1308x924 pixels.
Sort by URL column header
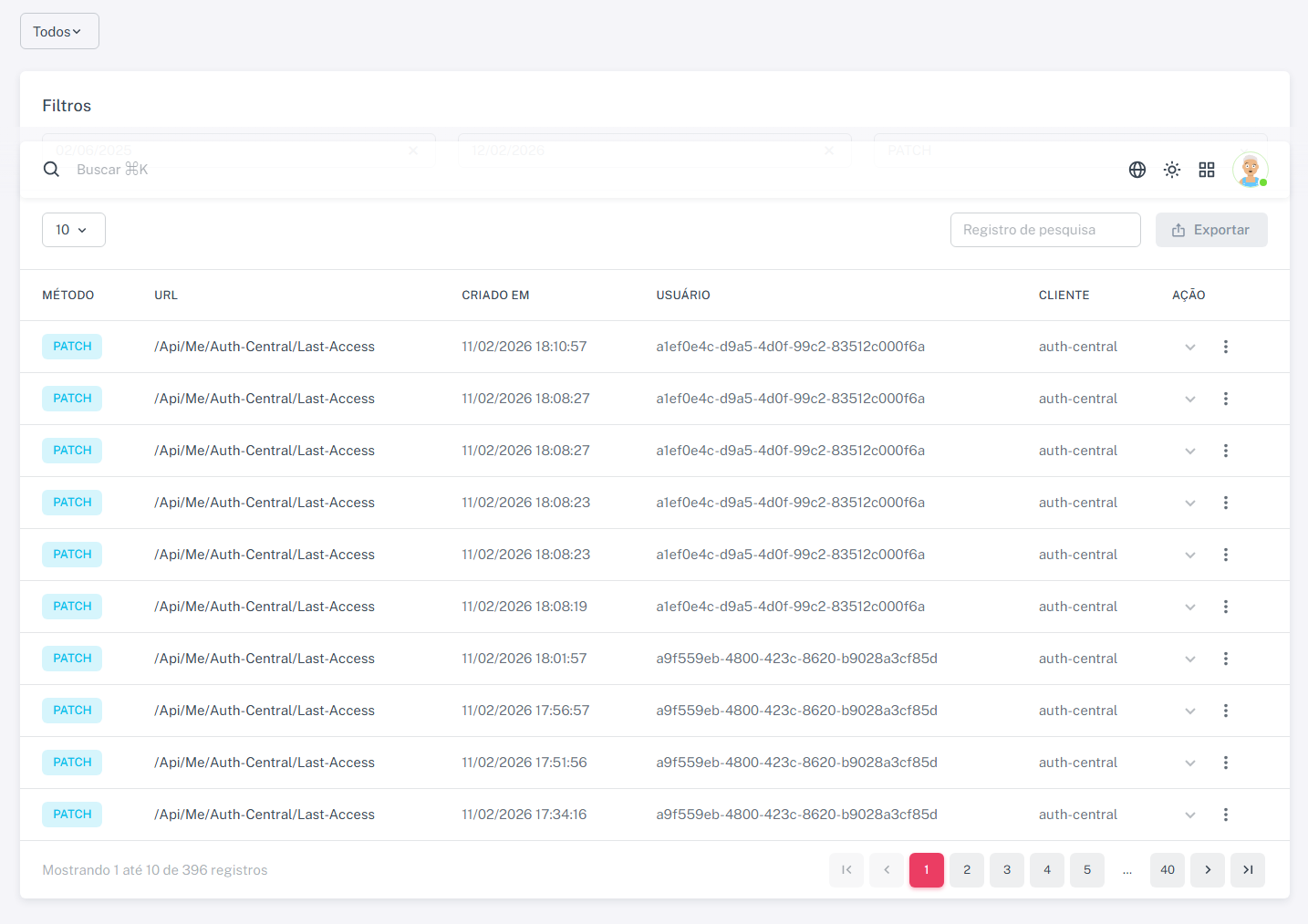pos(166,296)
